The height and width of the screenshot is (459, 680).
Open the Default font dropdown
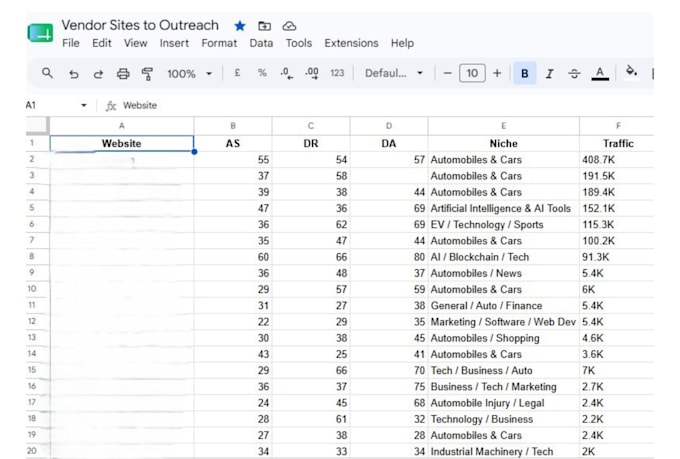pos(394,73)
